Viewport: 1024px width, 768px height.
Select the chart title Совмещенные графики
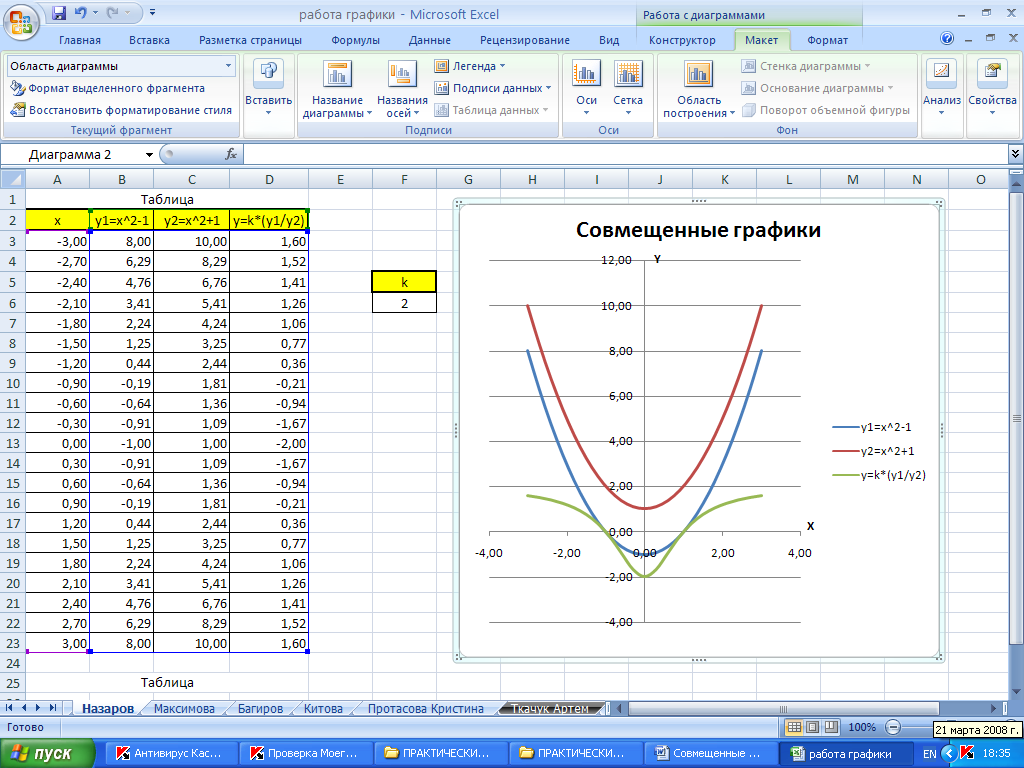[698, 230]
